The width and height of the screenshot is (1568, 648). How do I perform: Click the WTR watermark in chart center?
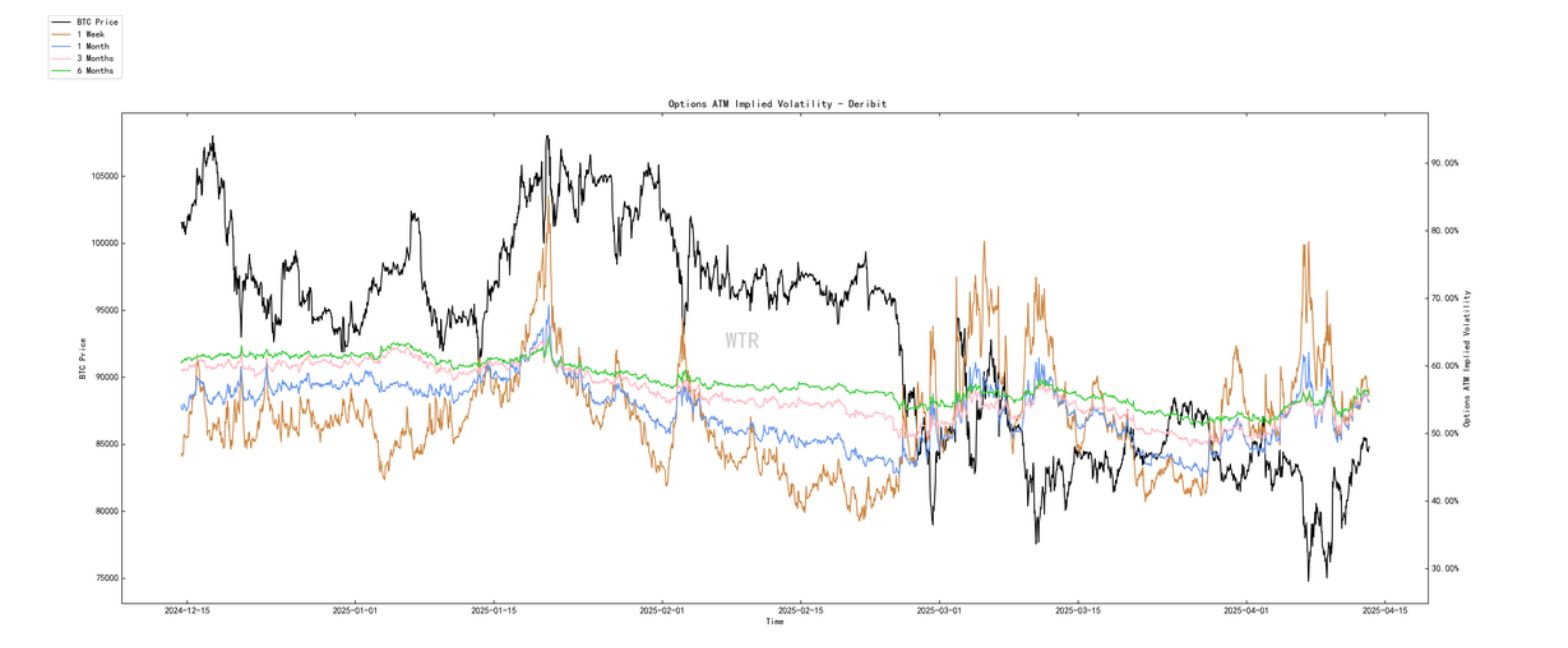click(x=742, y=341)
